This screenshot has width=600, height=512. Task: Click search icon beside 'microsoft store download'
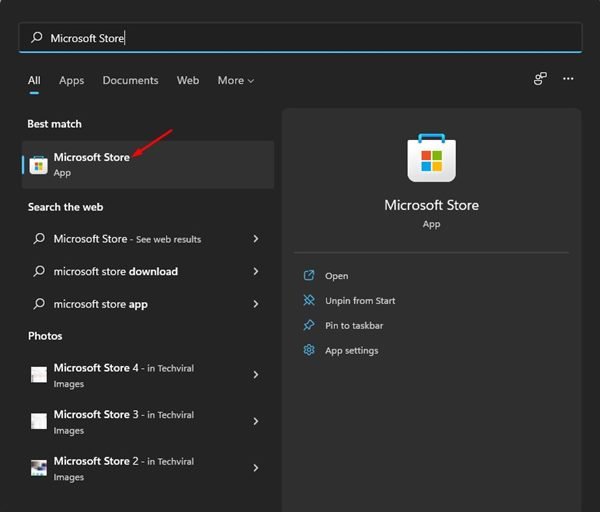39,271
